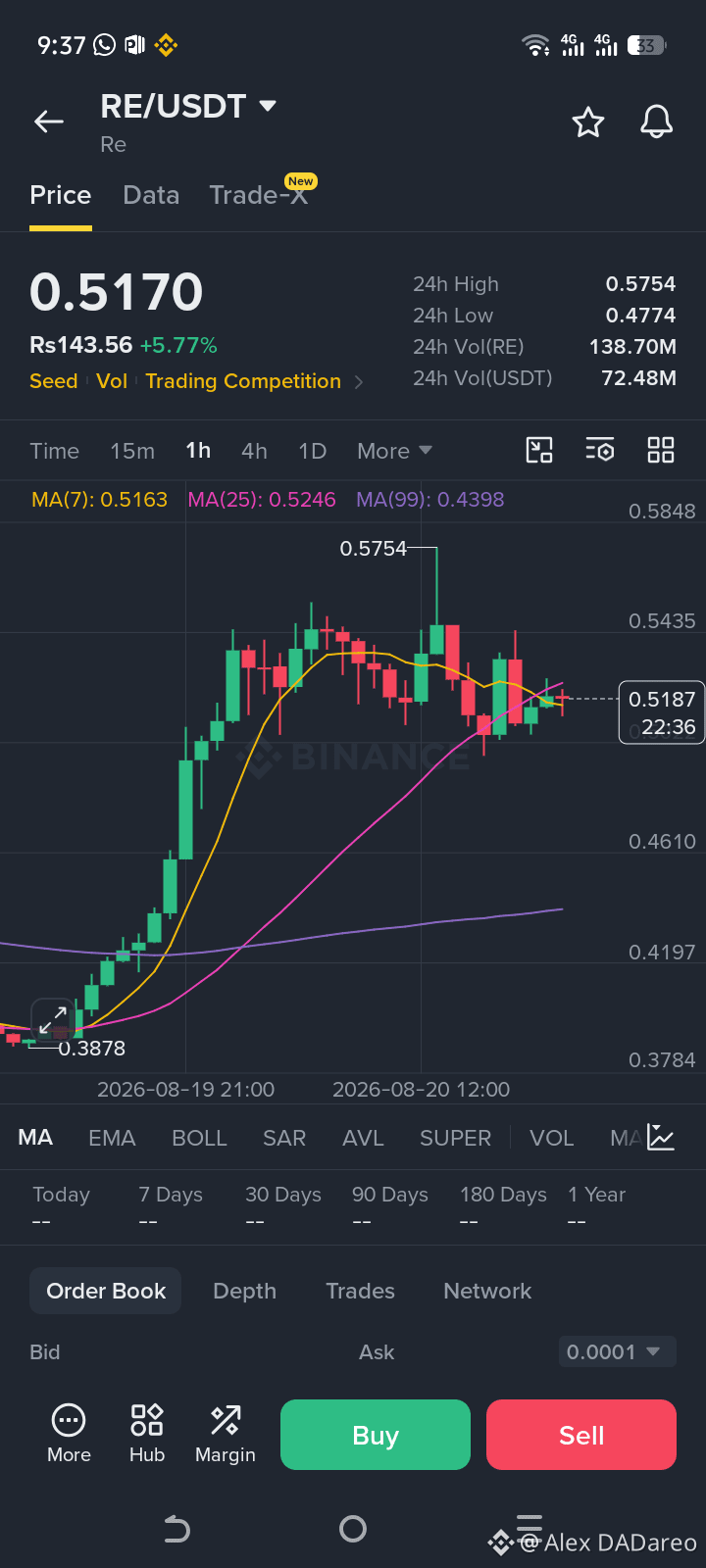Tap the 0.3878 low marker on chart
Image resolution: width=706 pixels, height=1568 pixels.
92,1049
